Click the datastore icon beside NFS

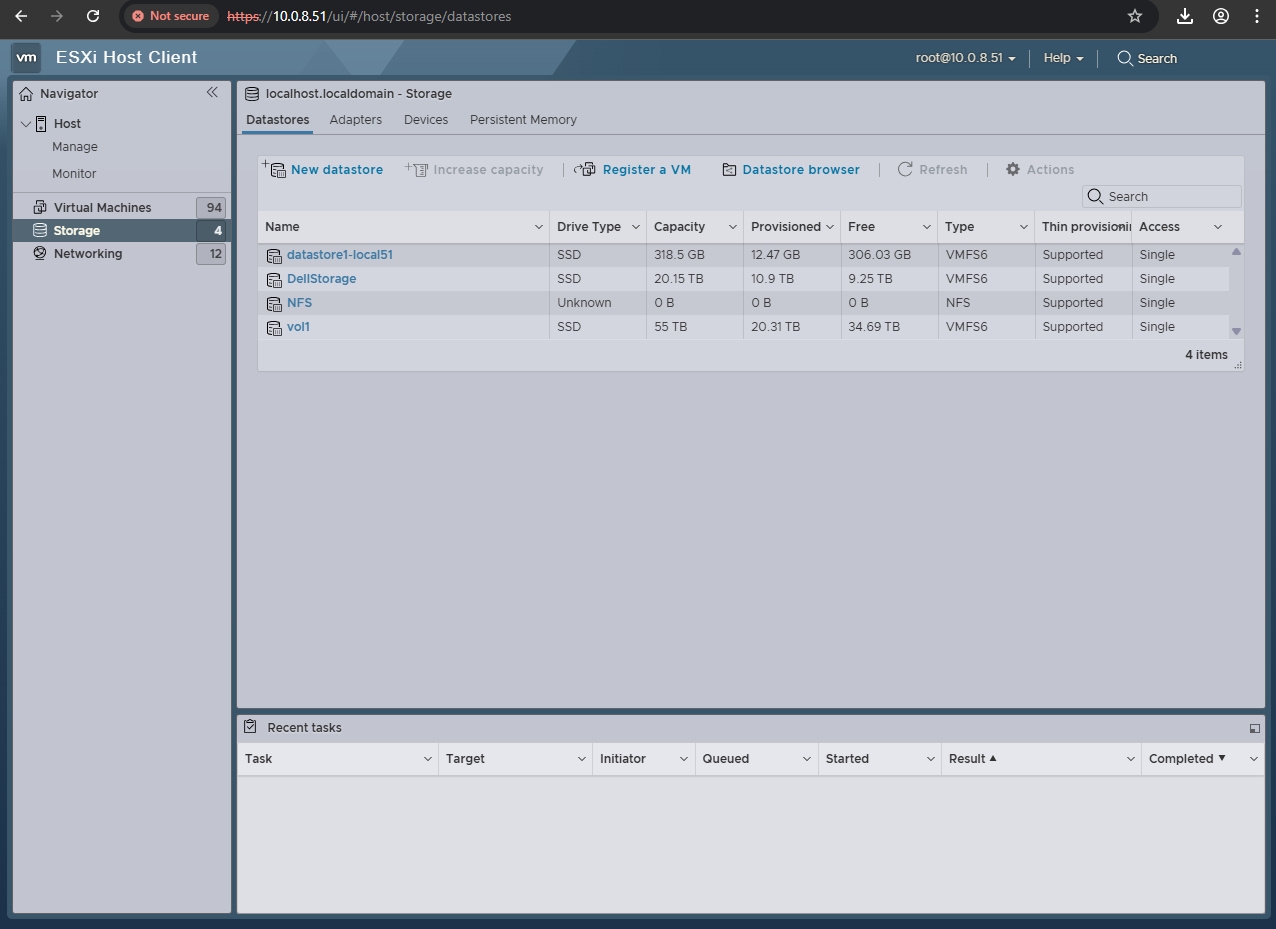pyautogui.click(x=274, y=303)
